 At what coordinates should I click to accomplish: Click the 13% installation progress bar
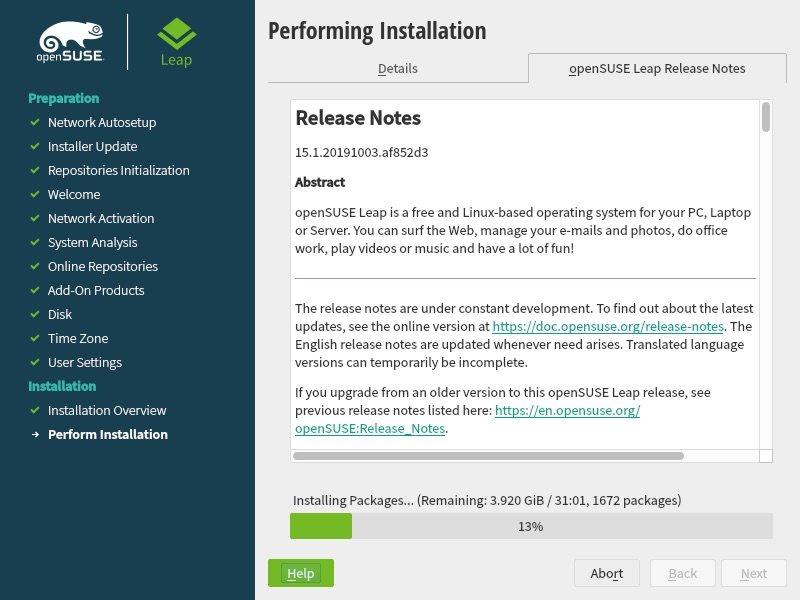tap(531, 526)
